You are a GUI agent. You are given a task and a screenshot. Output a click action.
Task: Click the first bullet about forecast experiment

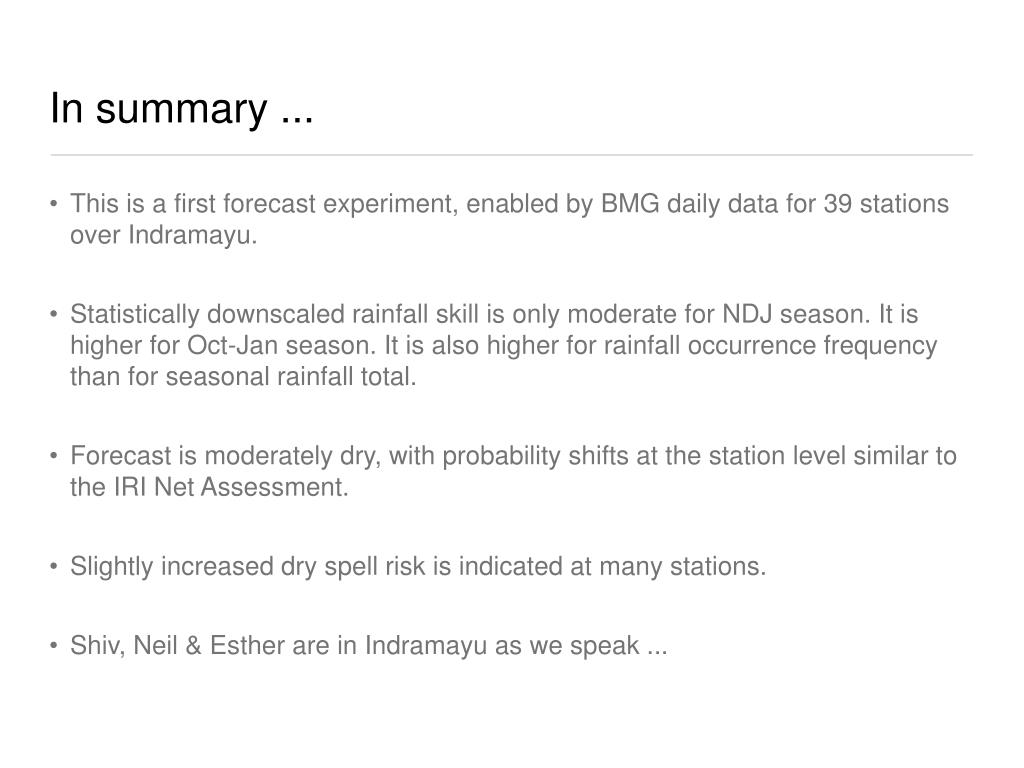pyautogui.click(x=509, y=219)
